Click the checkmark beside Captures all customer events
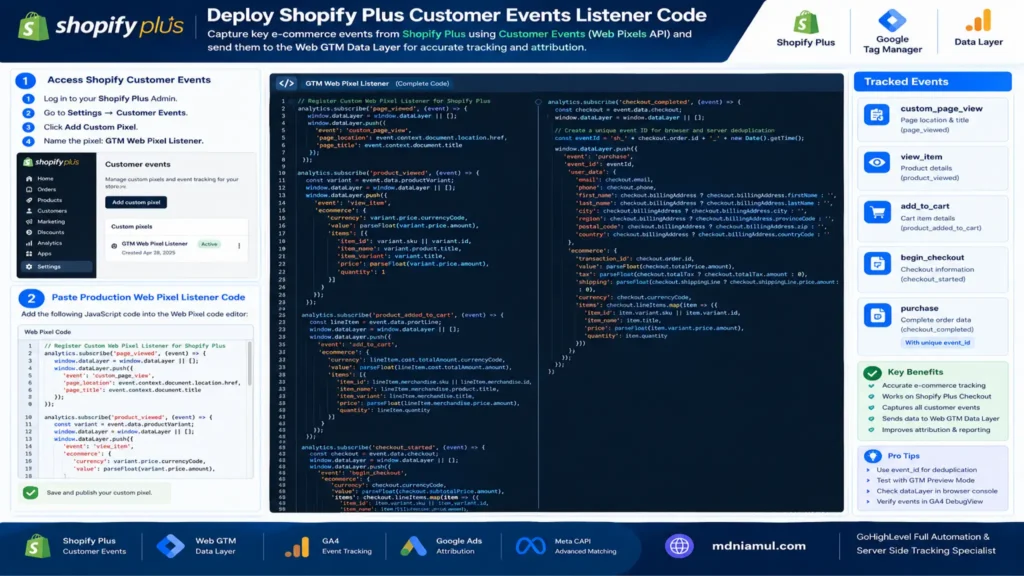 [871, 408]
